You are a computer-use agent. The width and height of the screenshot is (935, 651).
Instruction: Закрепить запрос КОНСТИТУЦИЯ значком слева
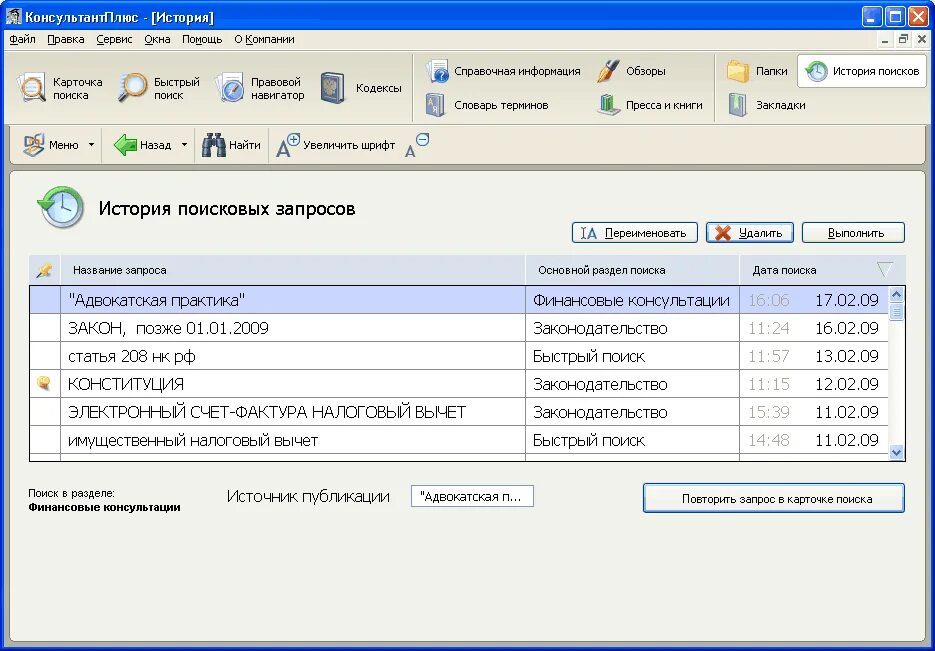point(44,383)
